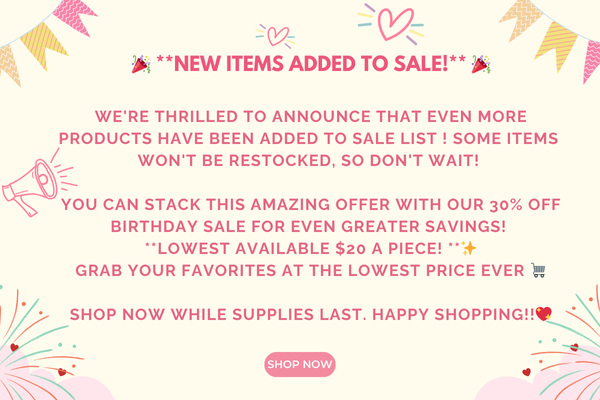Click the red heart after HAPPY SHOPPING
The width and height of the screenshot is (600, 400).
click(544, 314)
